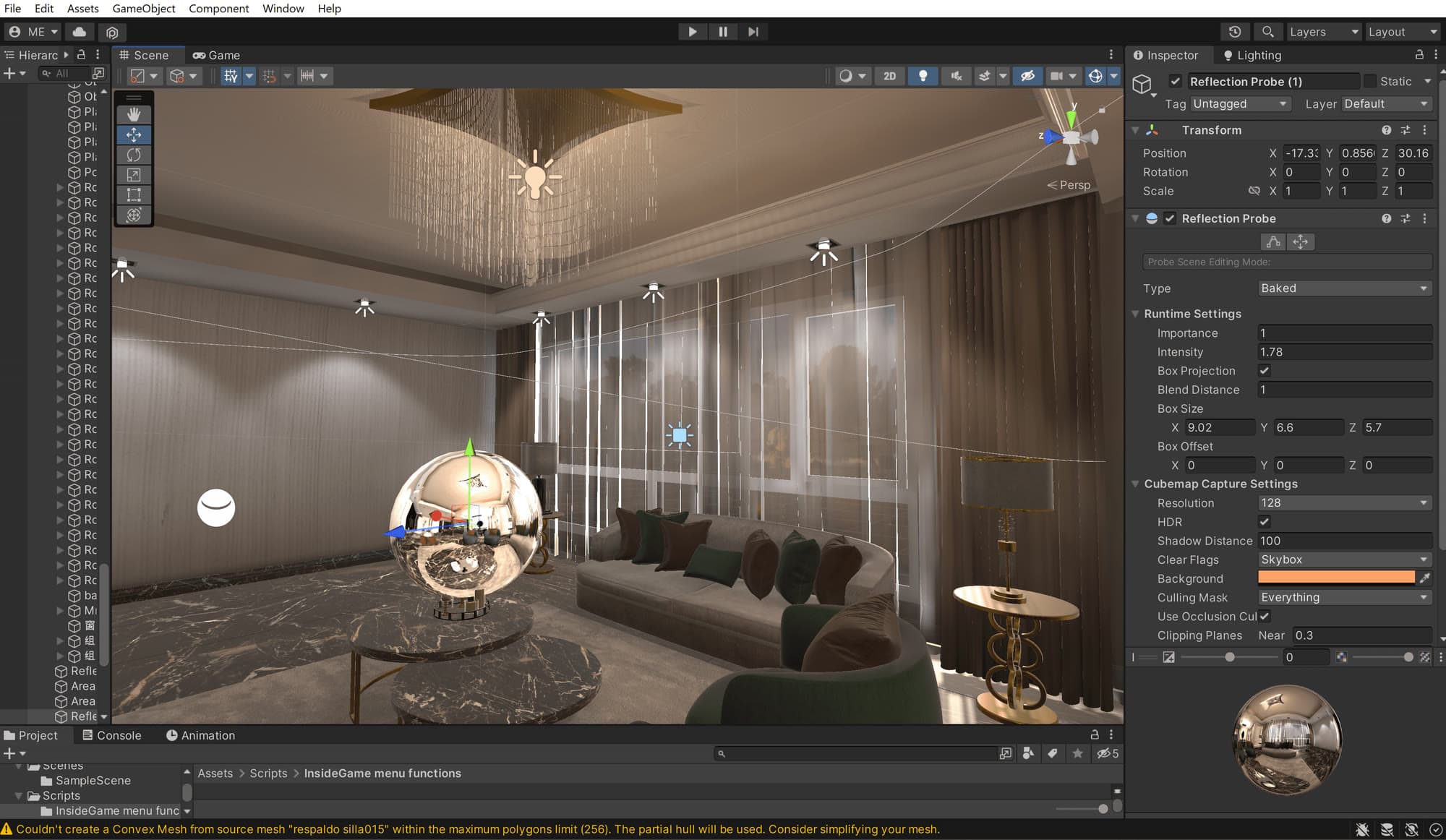Select the Rotate tool

coord(134,155)
